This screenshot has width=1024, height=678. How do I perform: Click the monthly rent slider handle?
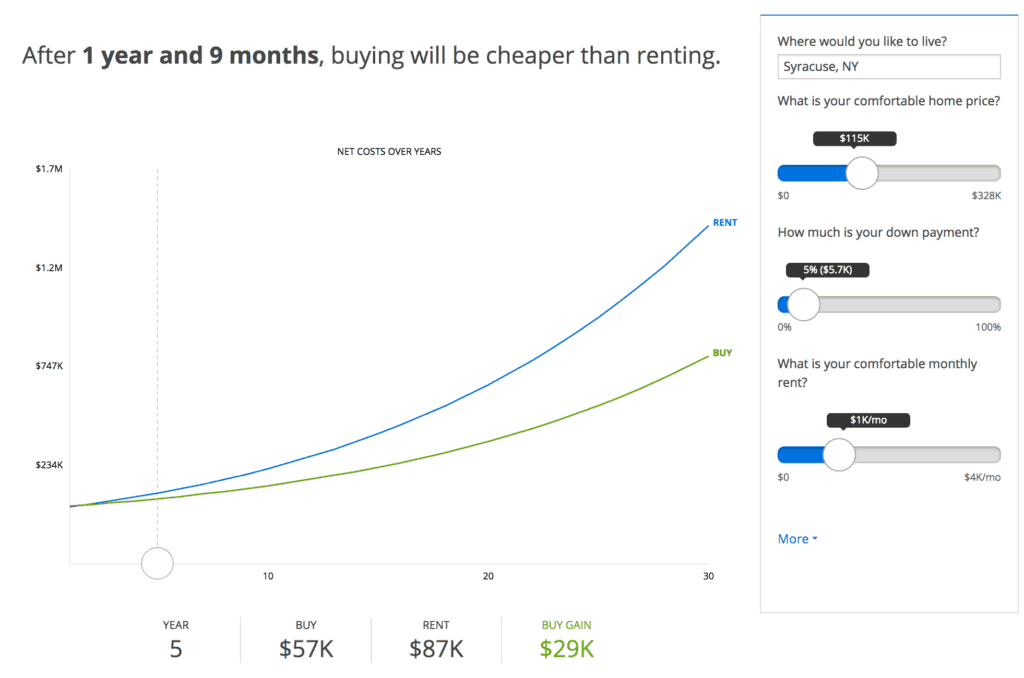(837, 455)
